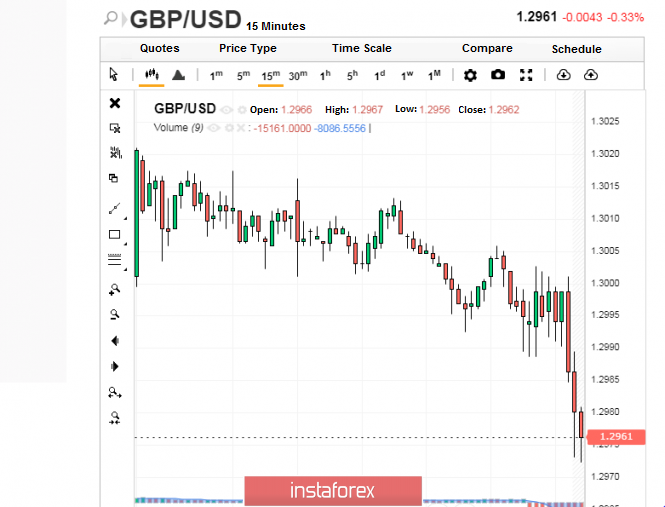The height and width of the screenshot is (507, 665).
Task: Click the -0.33% change value
Action: pyautogui.click(x=626, y=17)
